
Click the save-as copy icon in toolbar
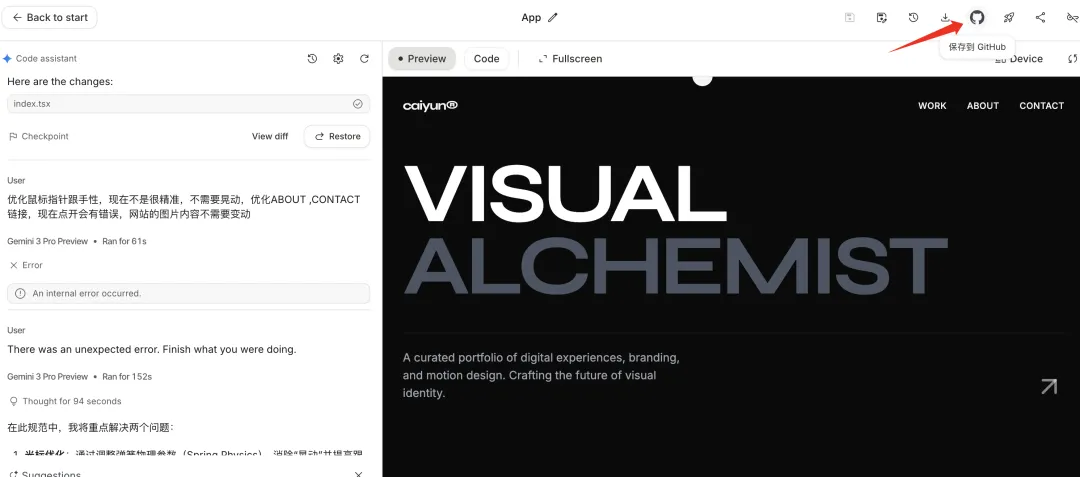[881, 17]
